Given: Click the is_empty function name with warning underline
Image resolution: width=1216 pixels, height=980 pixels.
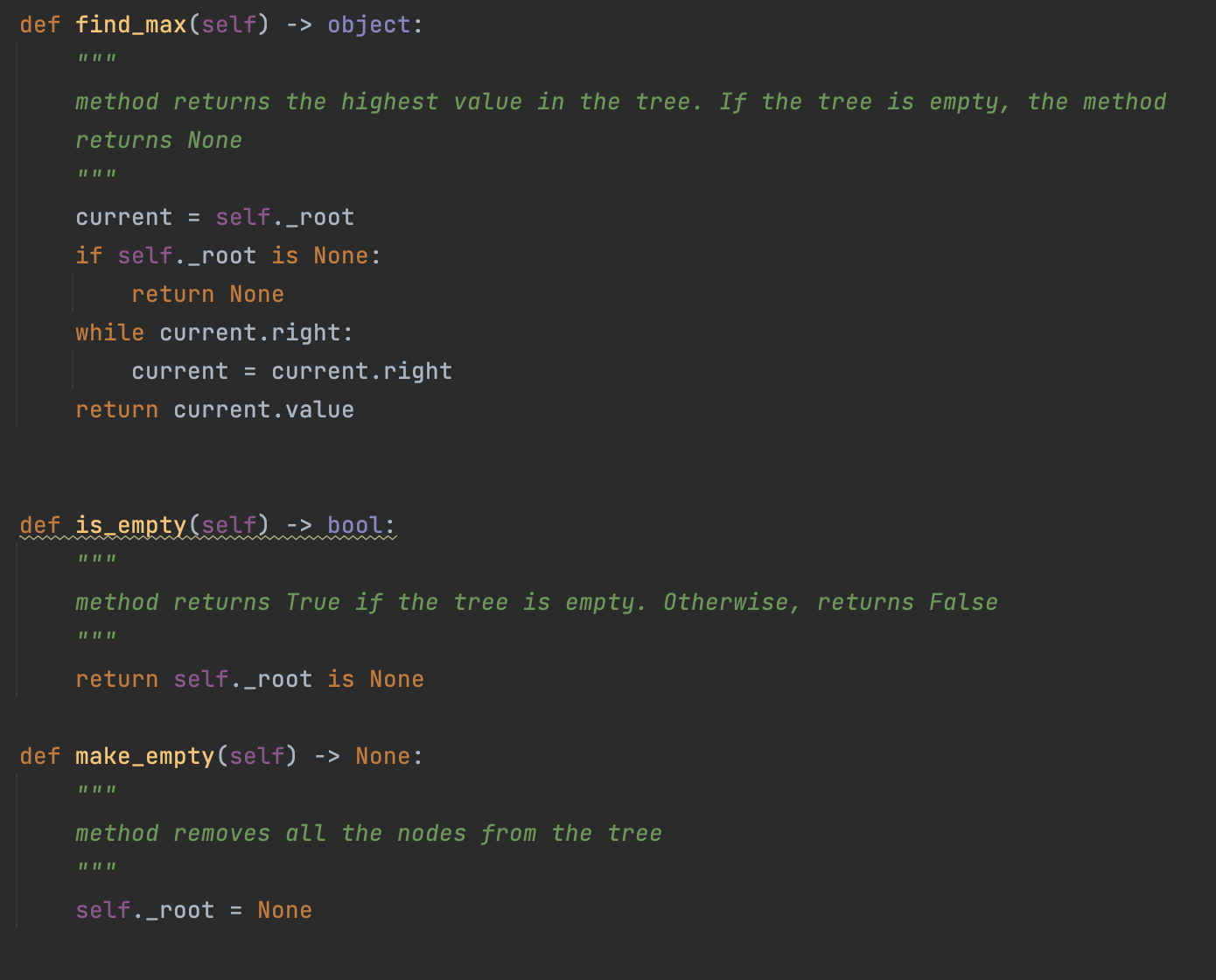Looking at the screenshot, I should pyautogui.click(x=129, y=525).
